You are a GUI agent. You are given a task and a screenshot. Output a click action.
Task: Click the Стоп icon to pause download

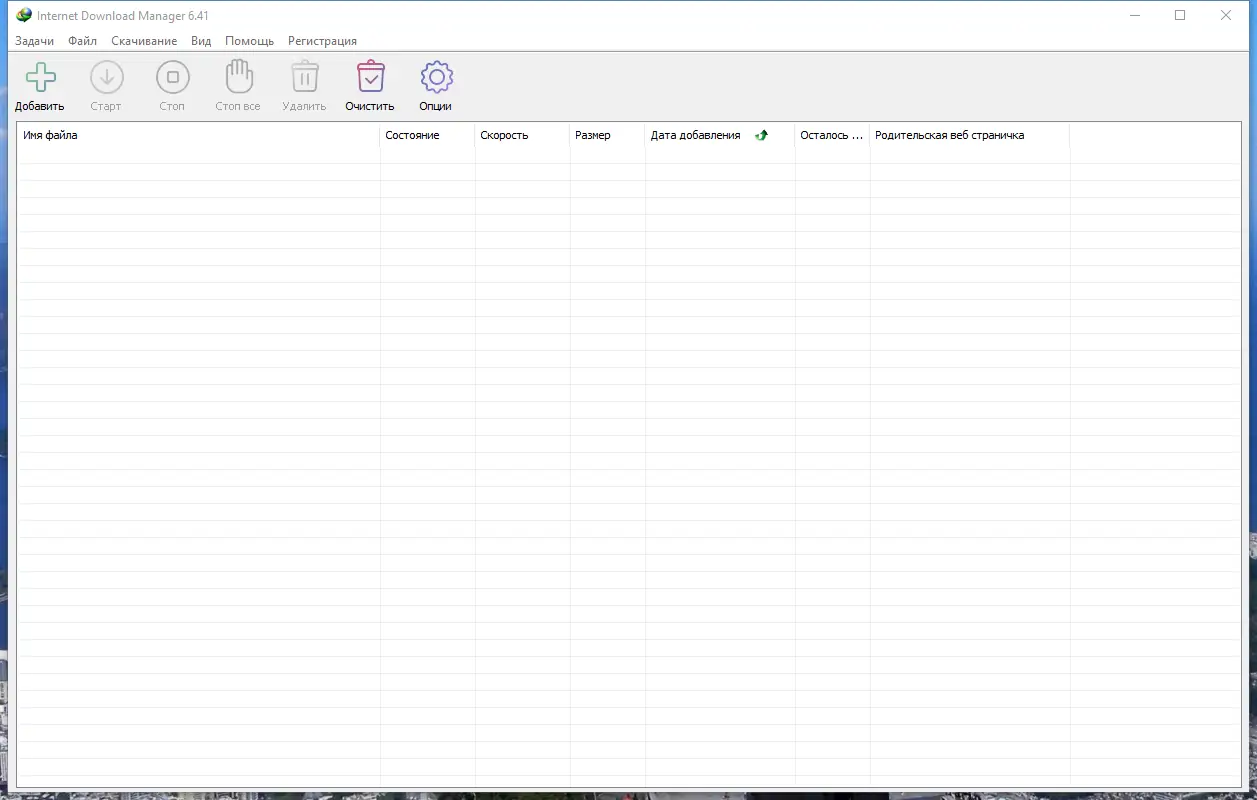pos(172,77)
